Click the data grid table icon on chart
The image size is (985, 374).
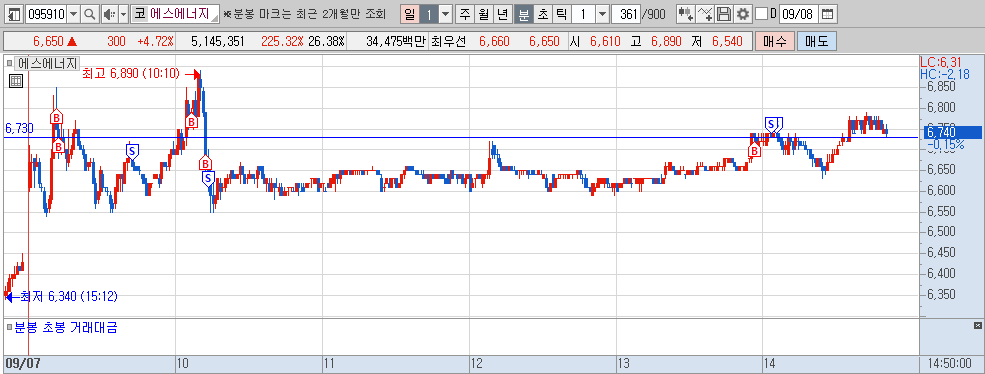pyautogui.click(x=16, y=80)
